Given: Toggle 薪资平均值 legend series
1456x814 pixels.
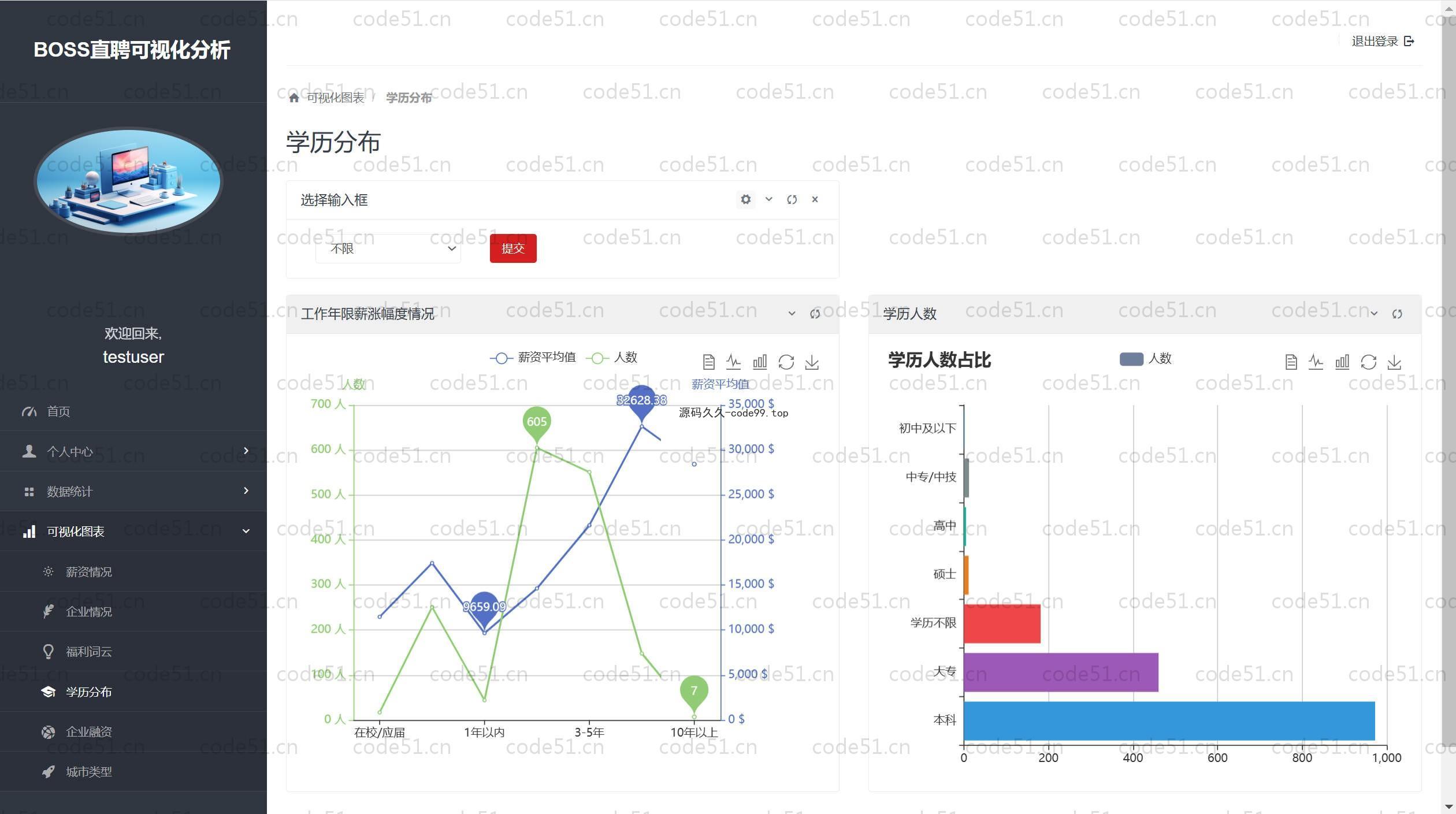Looking at the screenshot, I should 533,358.
